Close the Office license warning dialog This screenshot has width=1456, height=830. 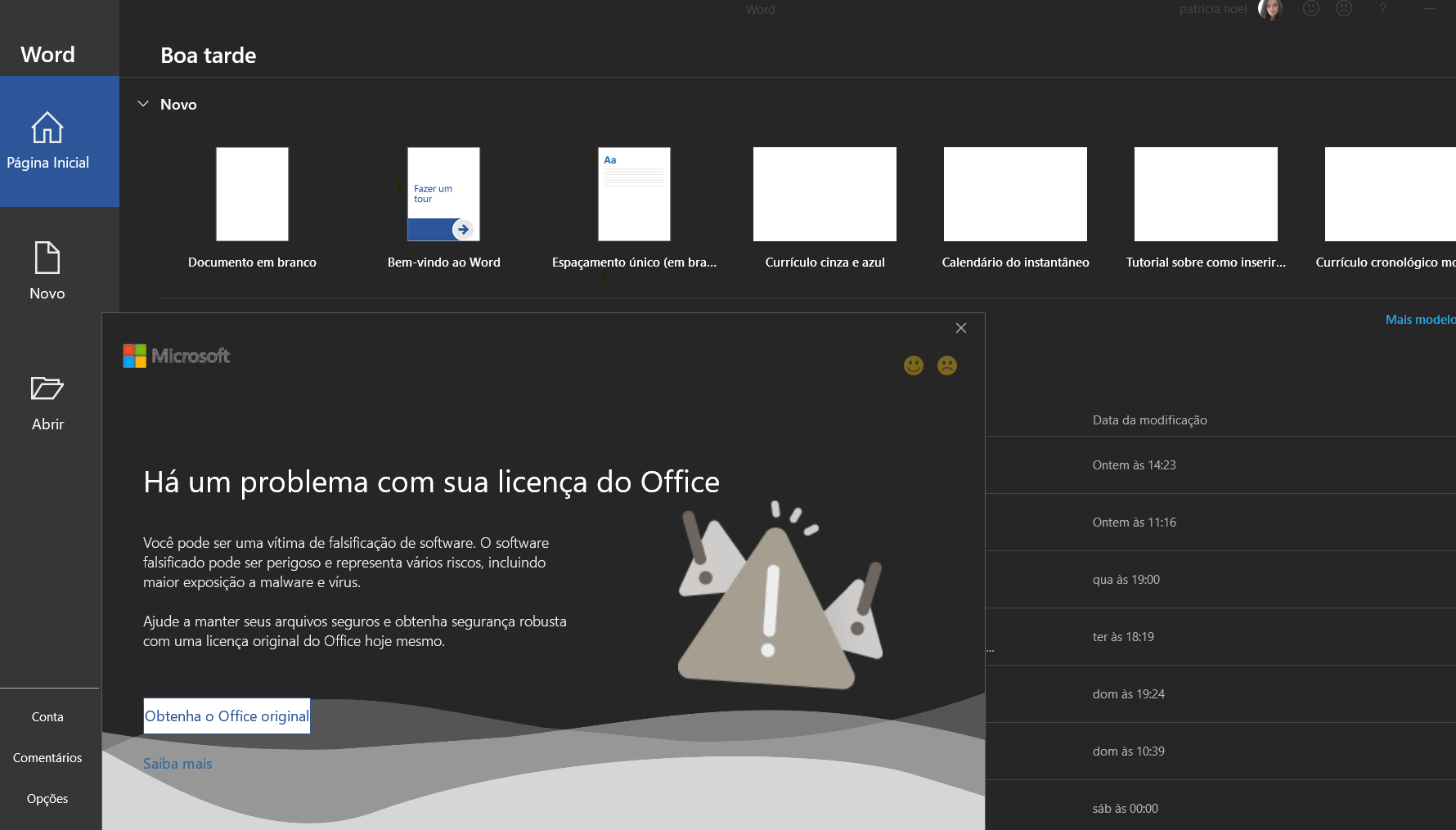[961, 328]
